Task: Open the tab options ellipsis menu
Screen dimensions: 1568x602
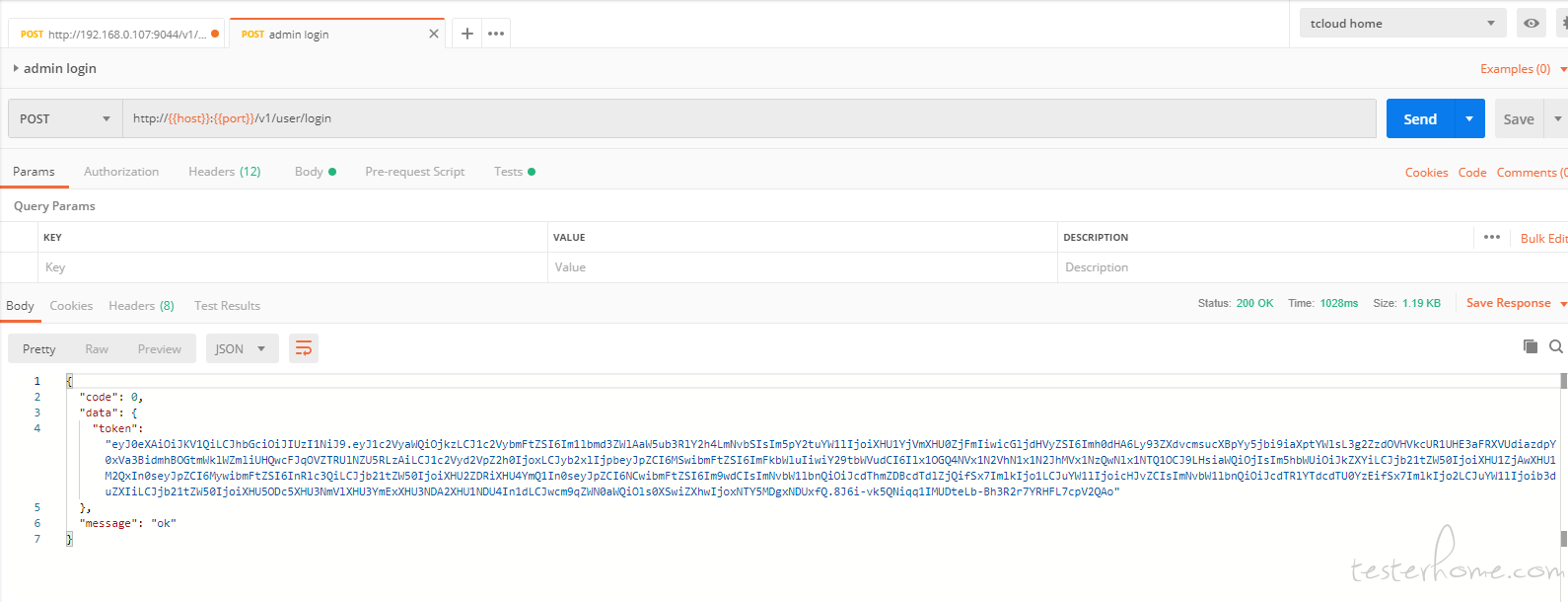Action: [496, 34]
